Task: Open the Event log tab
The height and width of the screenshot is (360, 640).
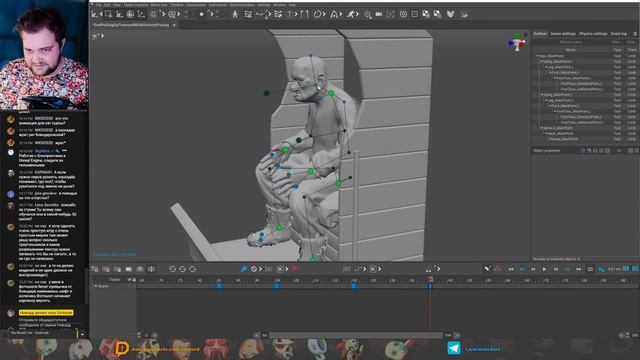Action: point(618,33)
